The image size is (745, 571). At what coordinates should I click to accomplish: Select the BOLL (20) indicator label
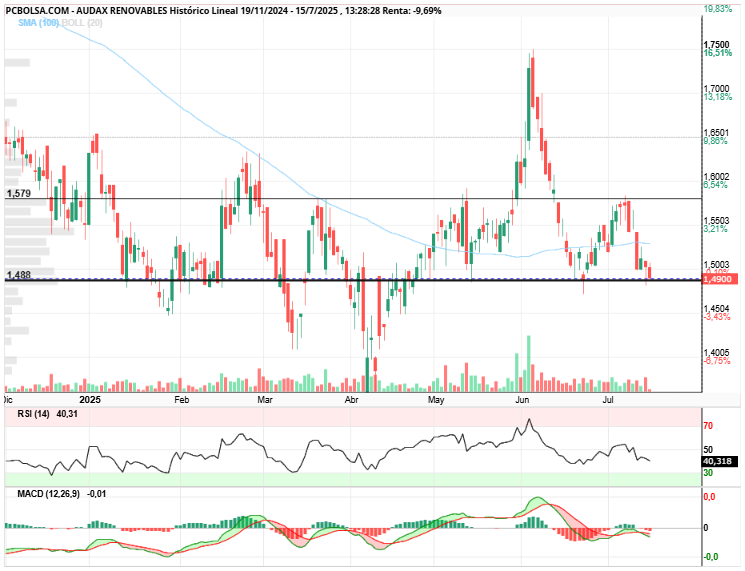click(82, 23)
